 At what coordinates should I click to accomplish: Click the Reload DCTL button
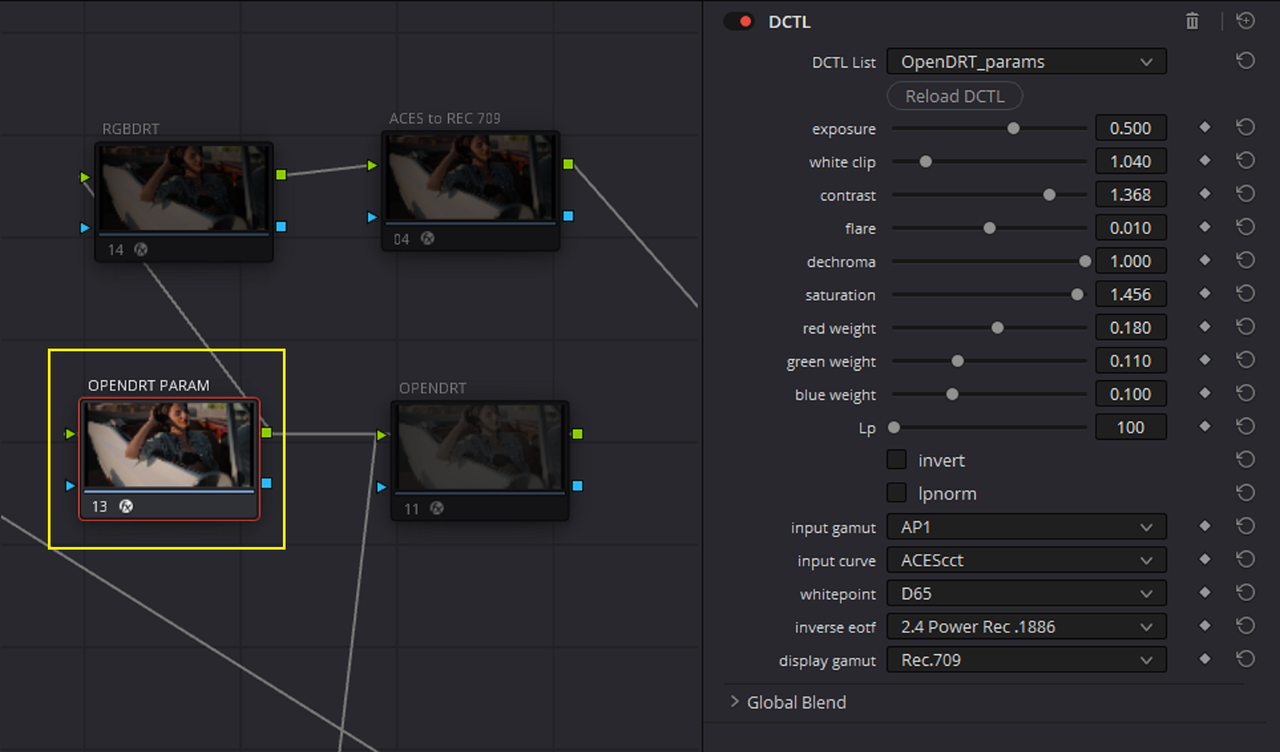pos(955,96)
